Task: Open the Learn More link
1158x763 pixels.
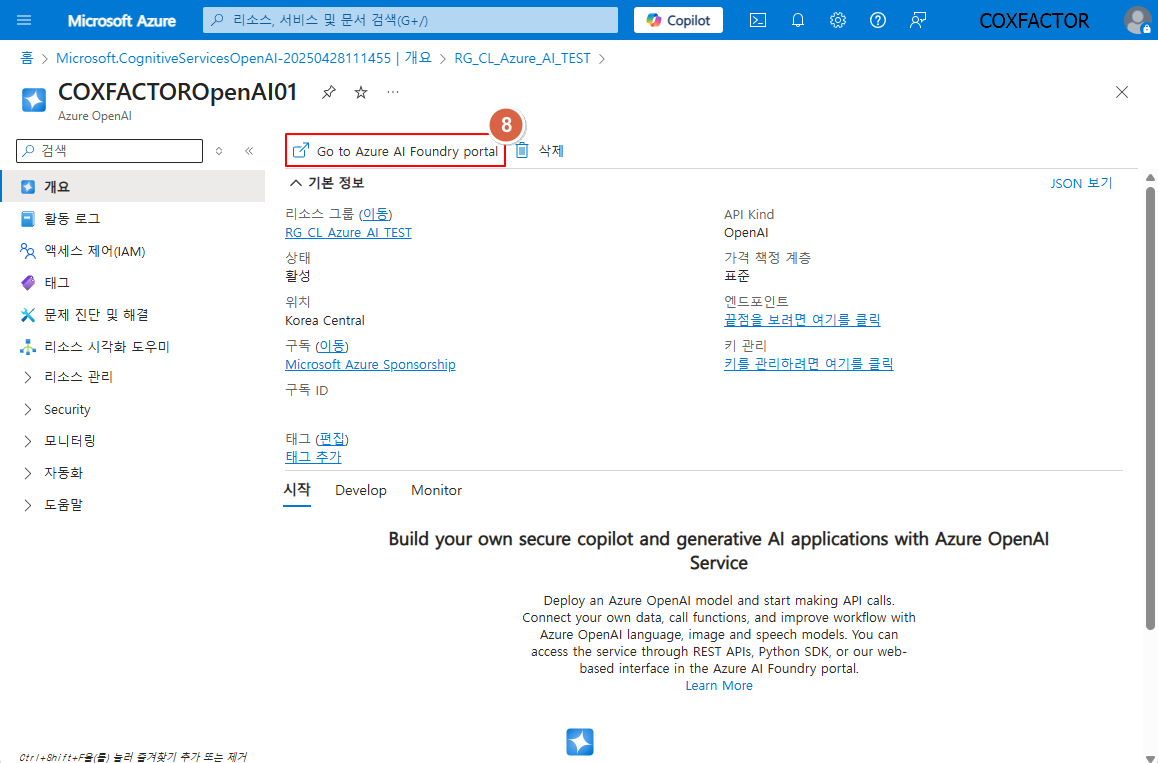Action: click(719, 685)
